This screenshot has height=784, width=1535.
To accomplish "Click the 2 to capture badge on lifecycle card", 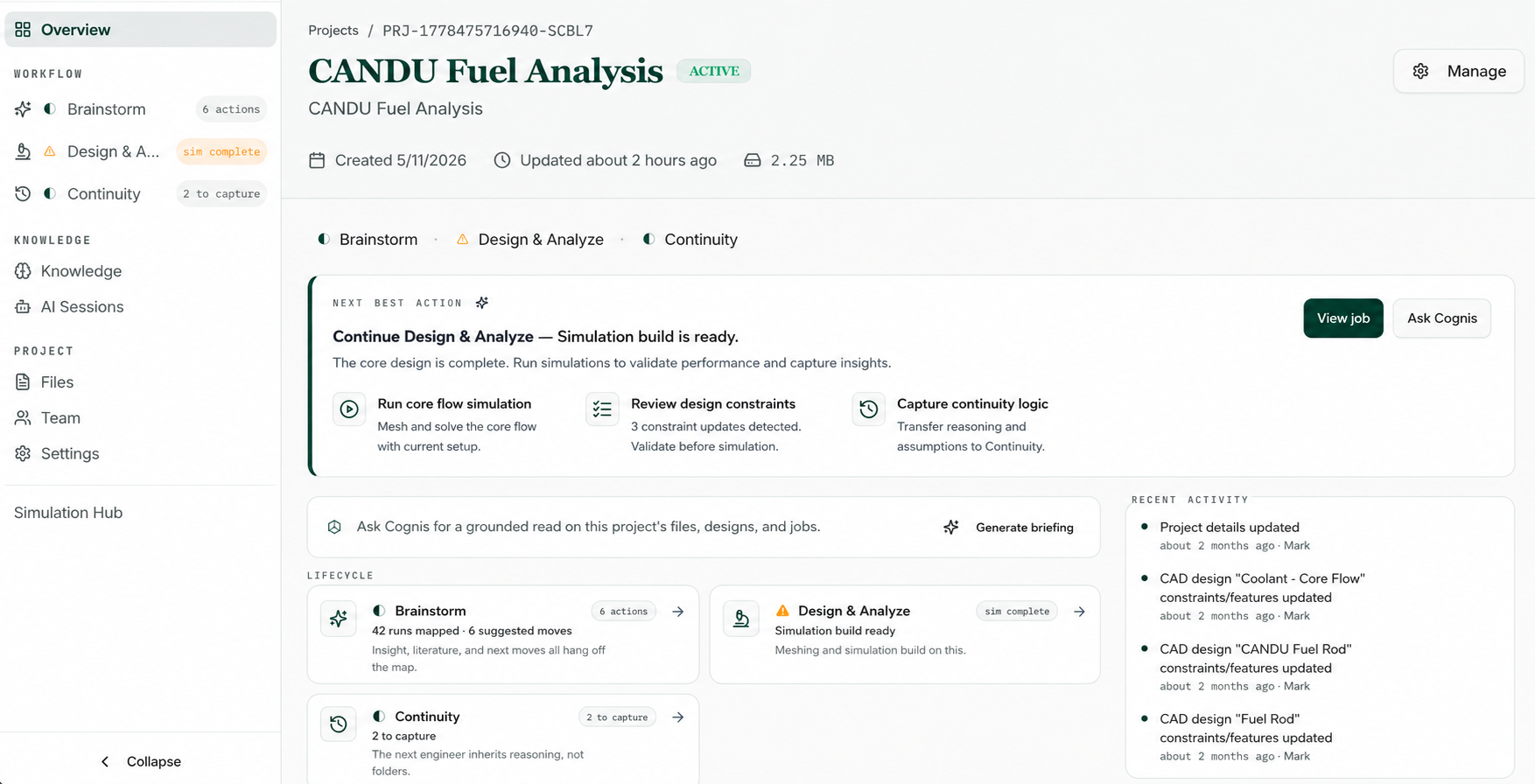I will point(617,717).
